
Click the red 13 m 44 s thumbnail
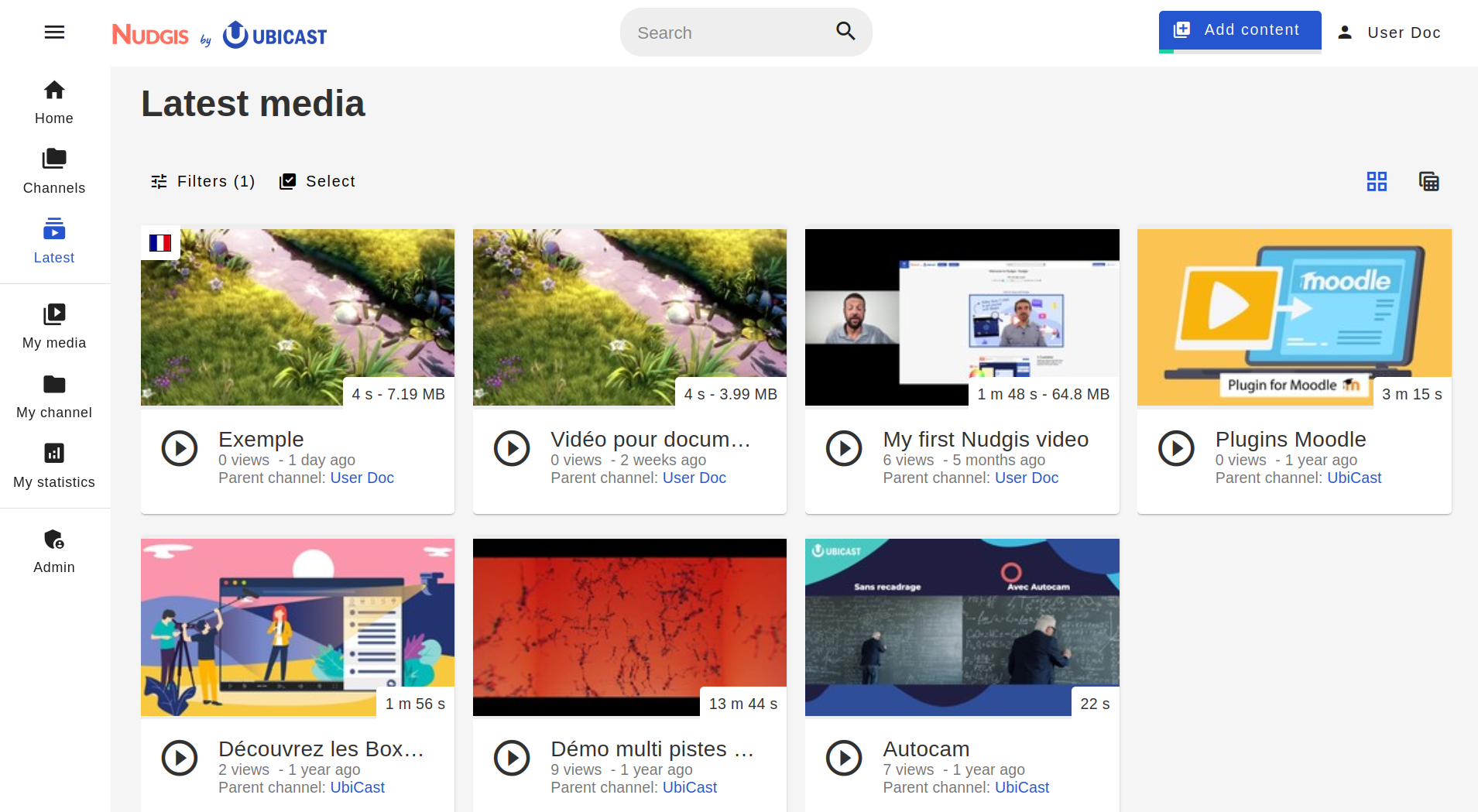(x=629, y=627)
